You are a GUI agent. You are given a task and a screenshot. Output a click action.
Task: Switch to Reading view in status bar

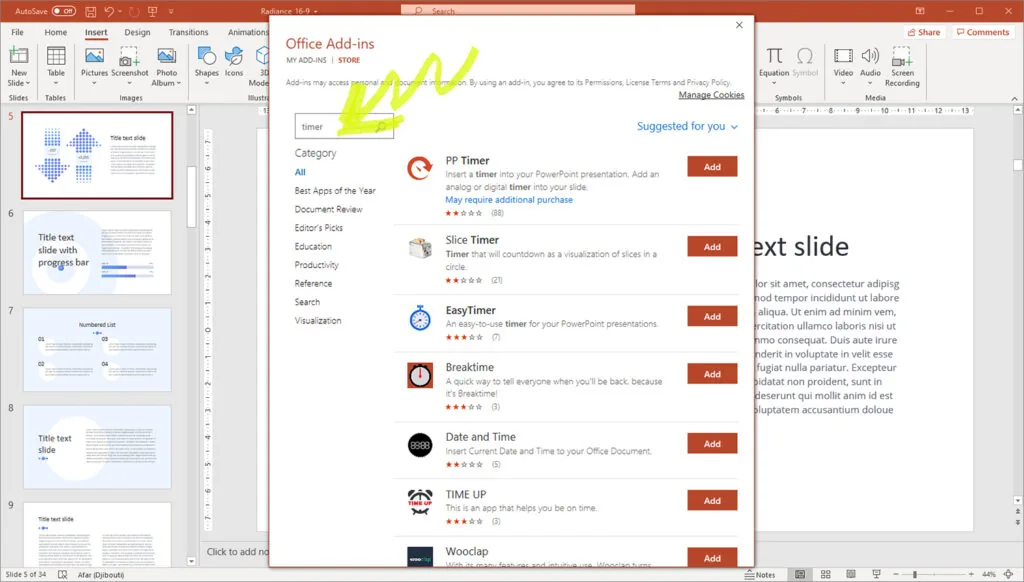[x=851, y=574]
